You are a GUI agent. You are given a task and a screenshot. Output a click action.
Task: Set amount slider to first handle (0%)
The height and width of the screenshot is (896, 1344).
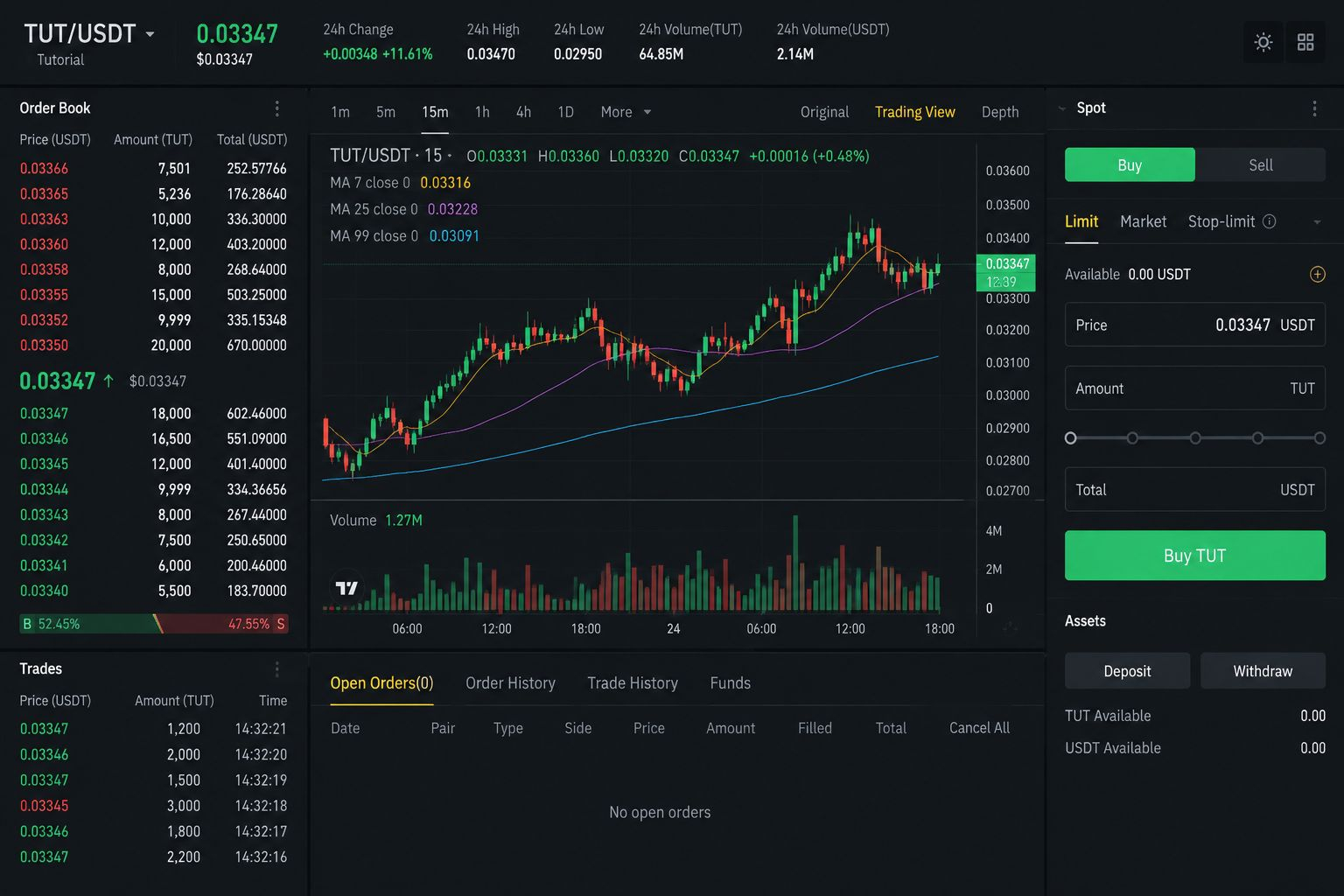point(1070,438)
